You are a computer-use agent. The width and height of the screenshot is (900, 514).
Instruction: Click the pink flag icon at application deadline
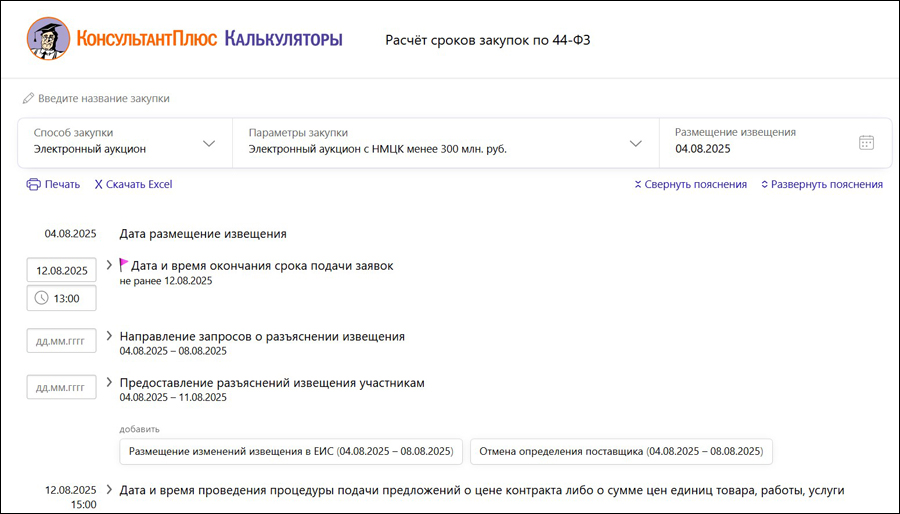123,265
